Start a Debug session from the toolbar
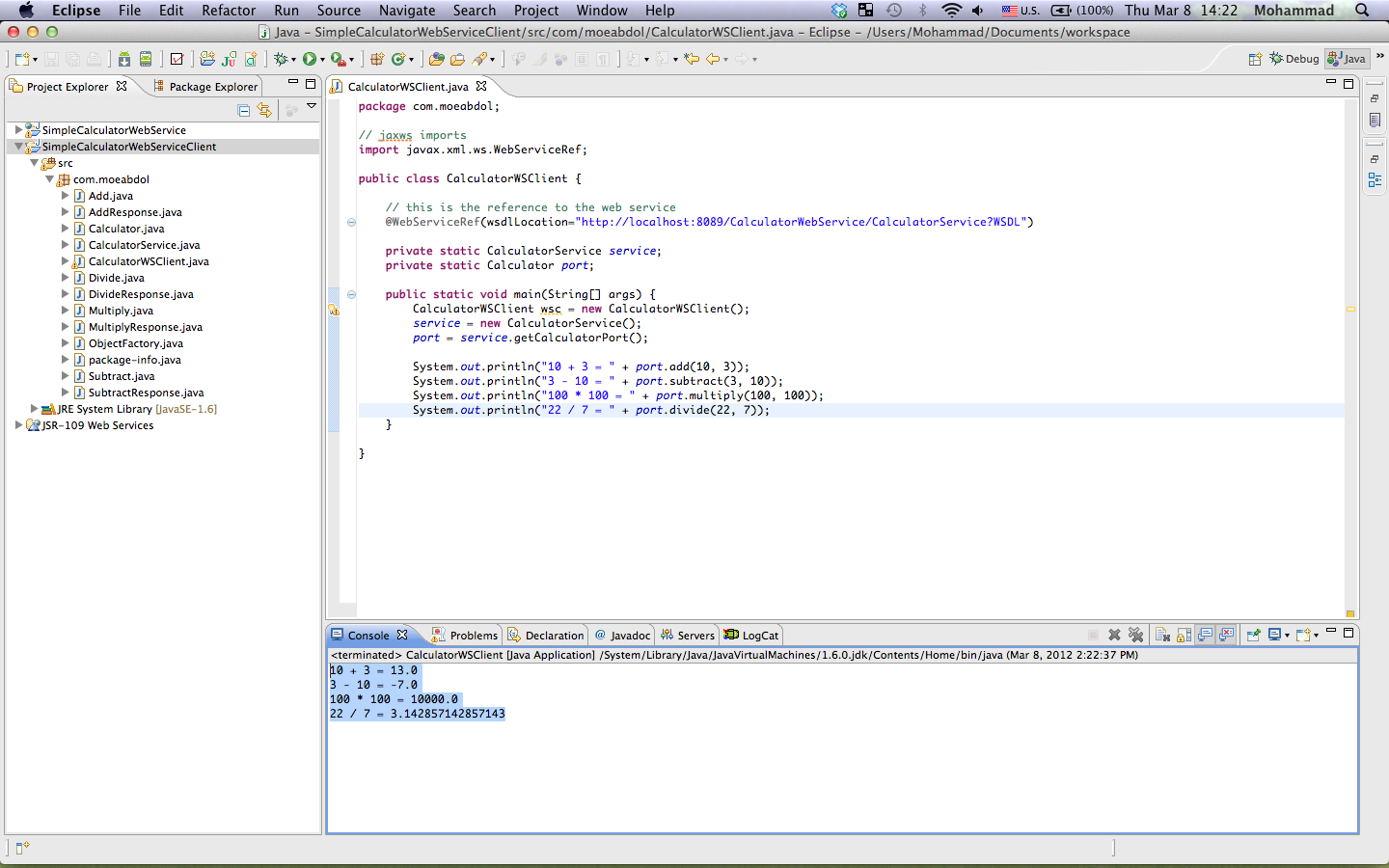This screenshot has height=868, width=1389. tap(280, 59)
